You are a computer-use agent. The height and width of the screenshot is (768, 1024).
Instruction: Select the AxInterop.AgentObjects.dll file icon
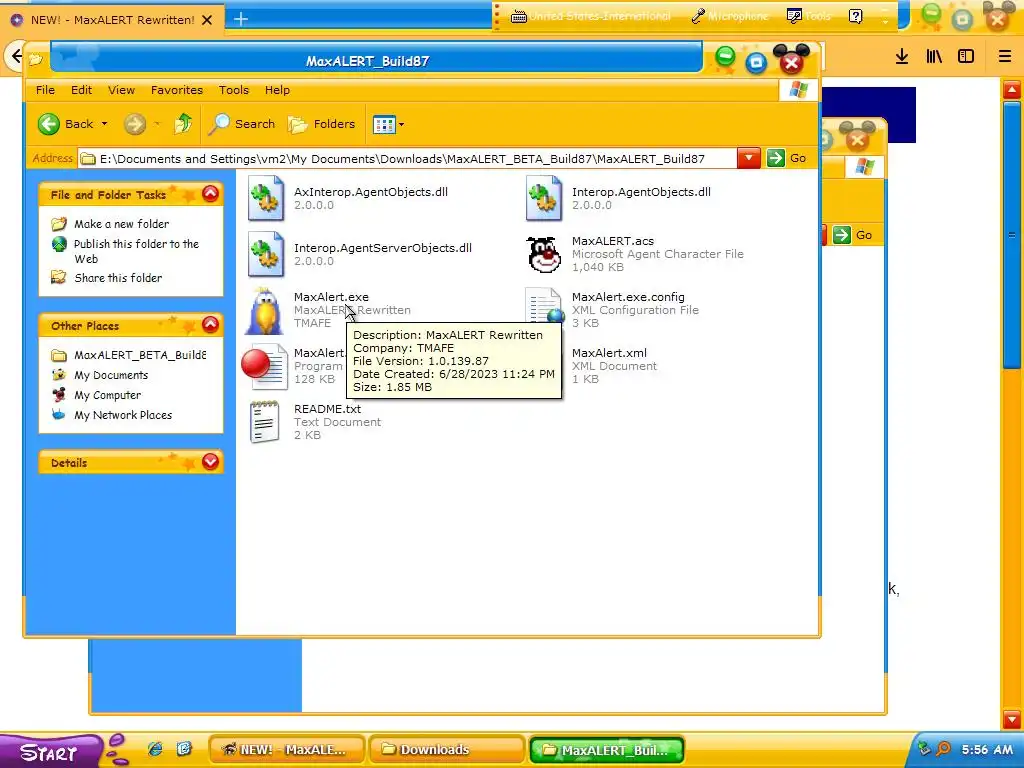266,199
